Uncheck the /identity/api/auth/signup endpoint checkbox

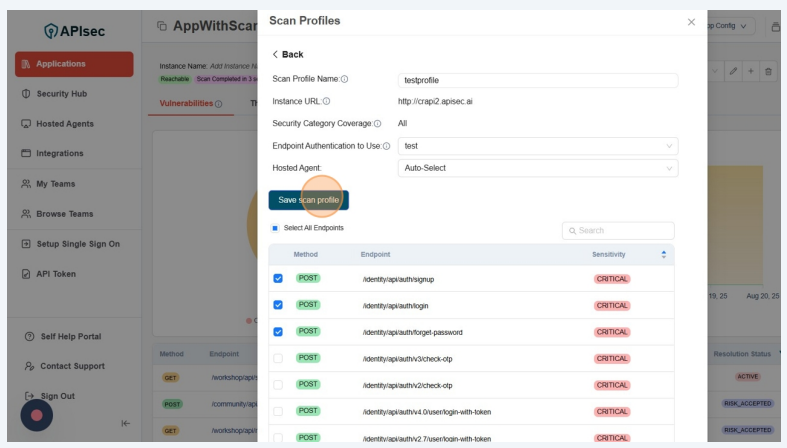(x=278, y=279)
